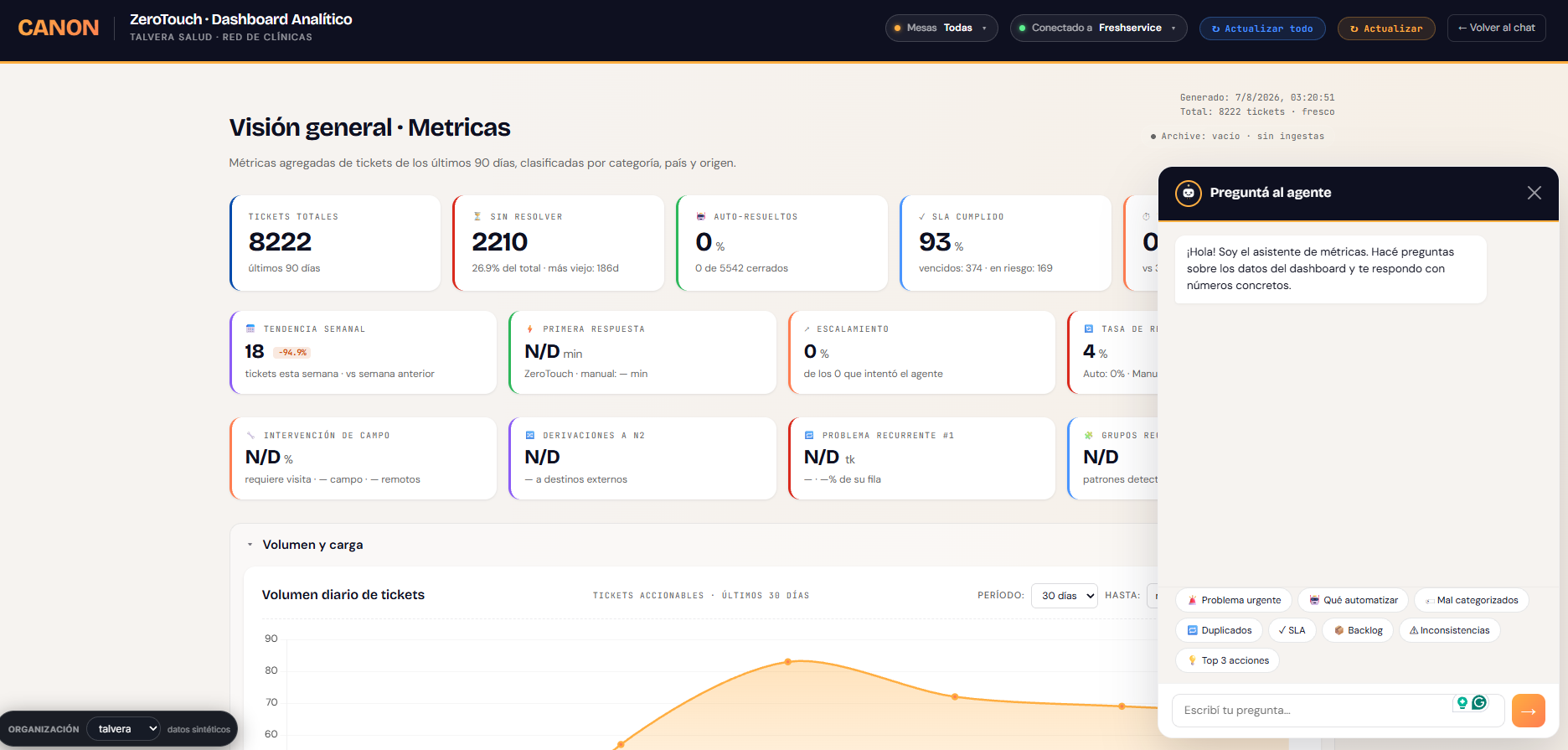The height and width of the screenshot is (750, 1568).
Task: Click the Problema recurrente #1 icon
Action: click(x=809, y=435)
